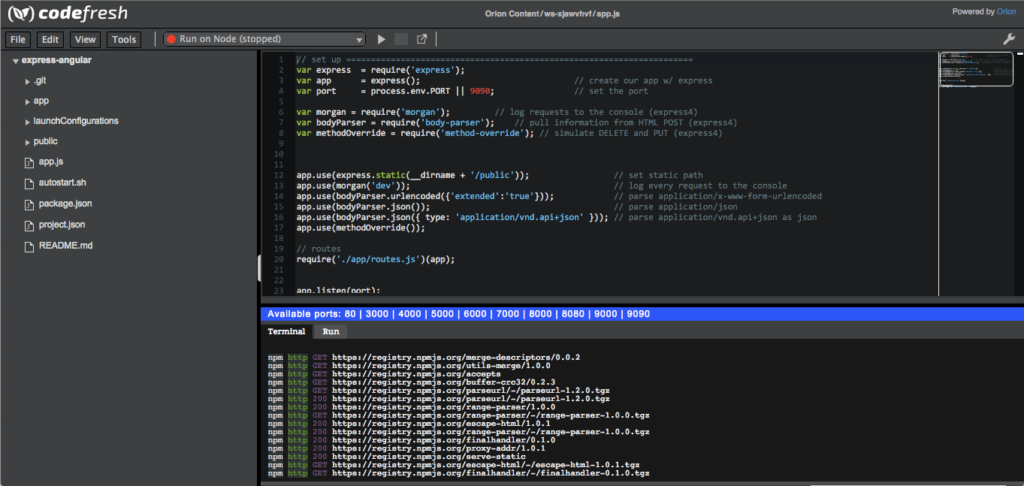The image size is (1024, 486).
Task: Place cursor on line number 4
Action: coord(280,91)
